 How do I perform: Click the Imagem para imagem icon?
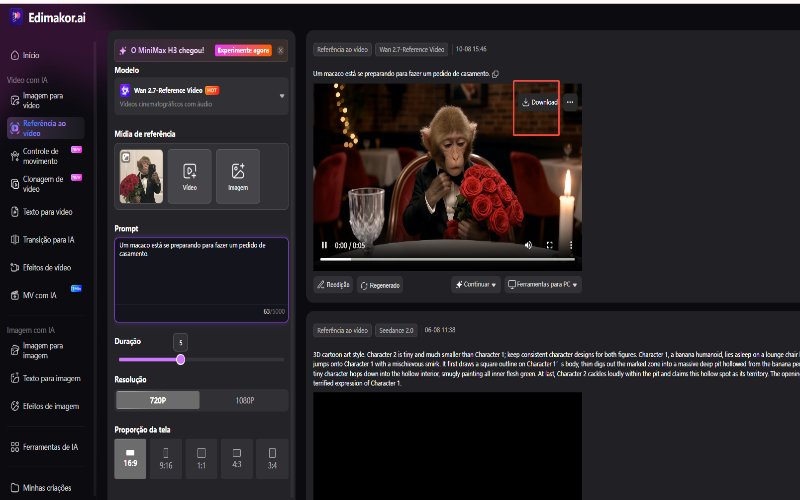click(x=15, y=351)
